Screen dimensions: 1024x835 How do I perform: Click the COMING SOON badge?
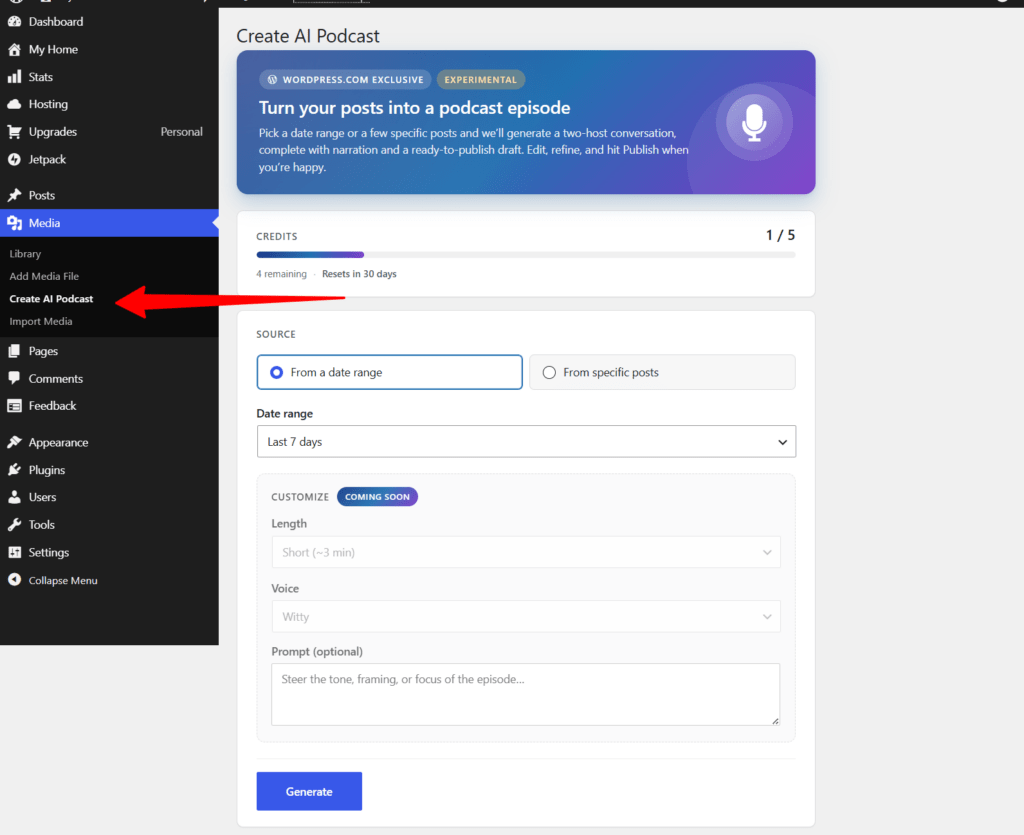(377, 497)
